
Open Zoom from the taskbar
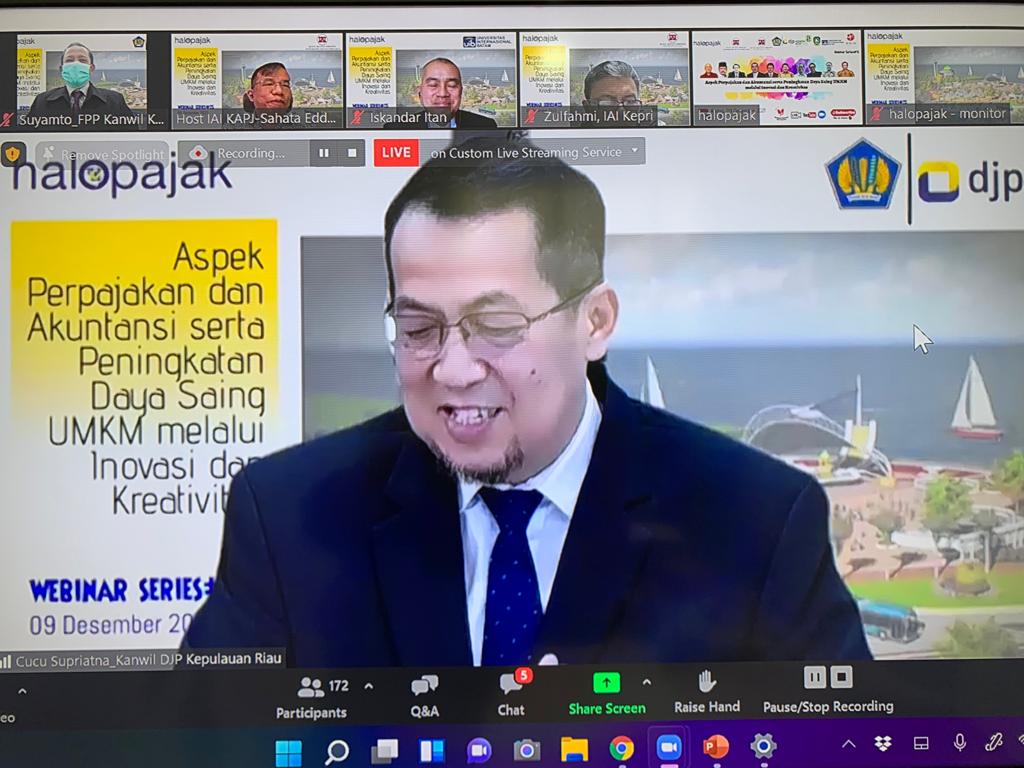pos(668,748)
